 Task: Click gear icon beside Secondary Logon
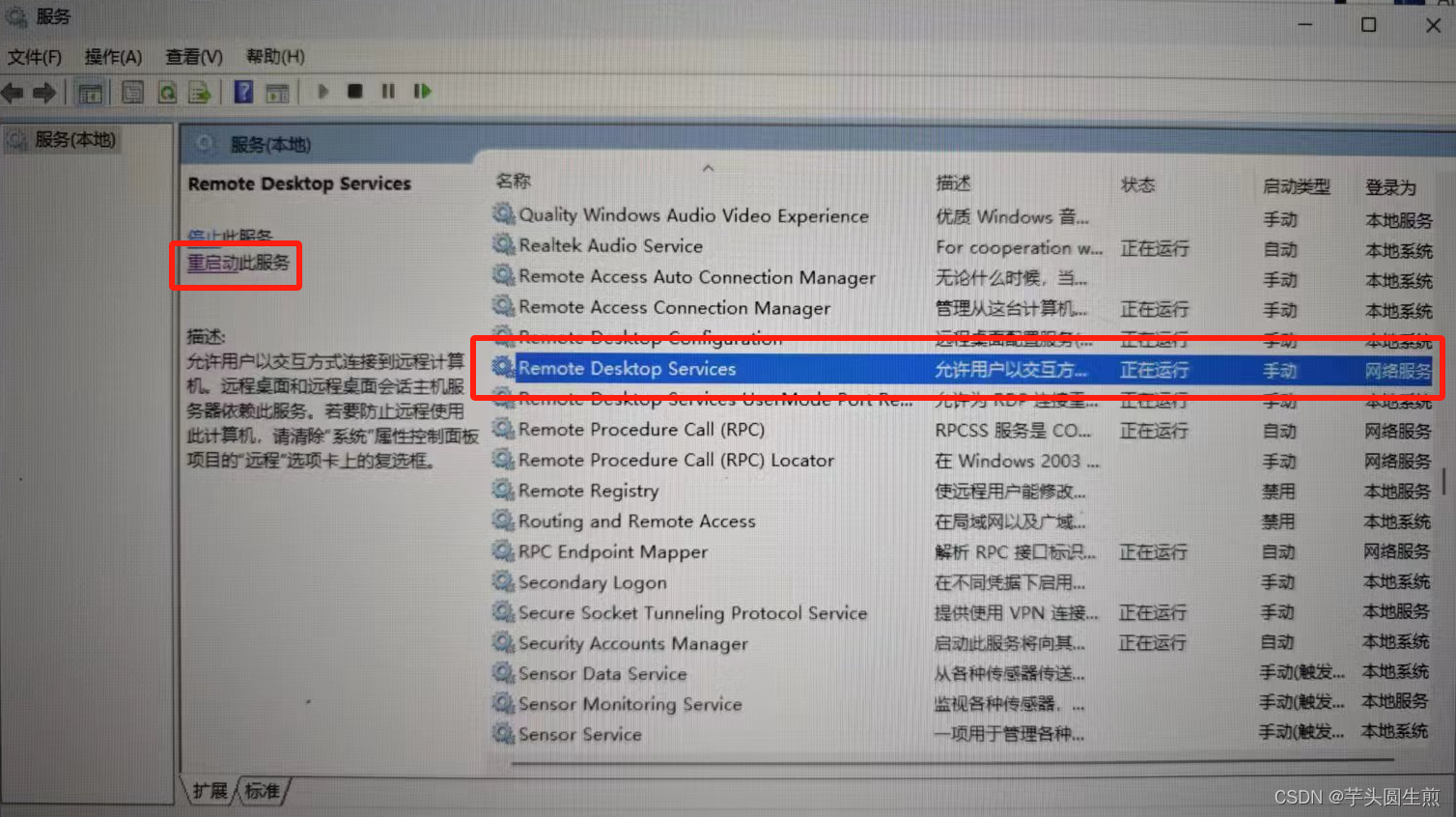pos(503,581)
